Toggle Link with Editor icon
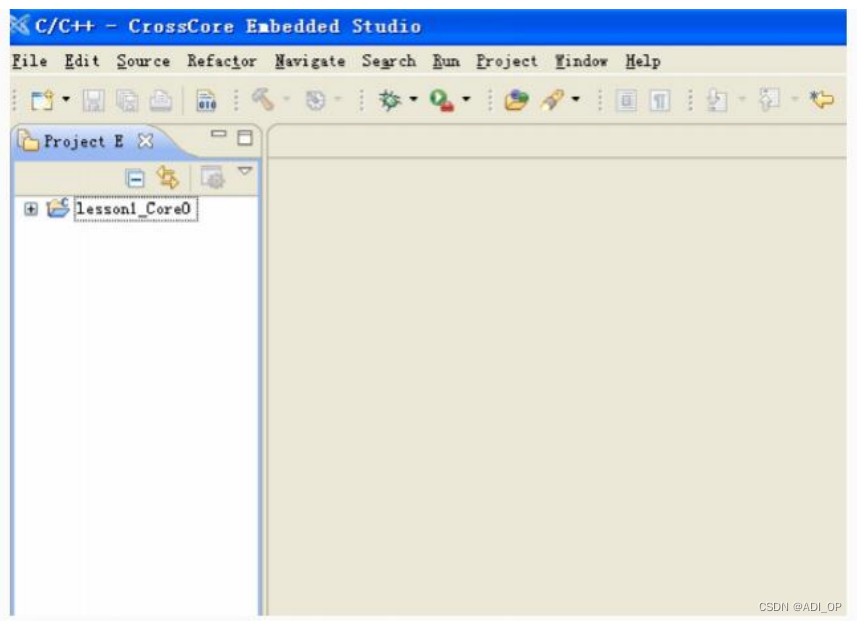The image size is (857, 622). [x=168, y=178]
